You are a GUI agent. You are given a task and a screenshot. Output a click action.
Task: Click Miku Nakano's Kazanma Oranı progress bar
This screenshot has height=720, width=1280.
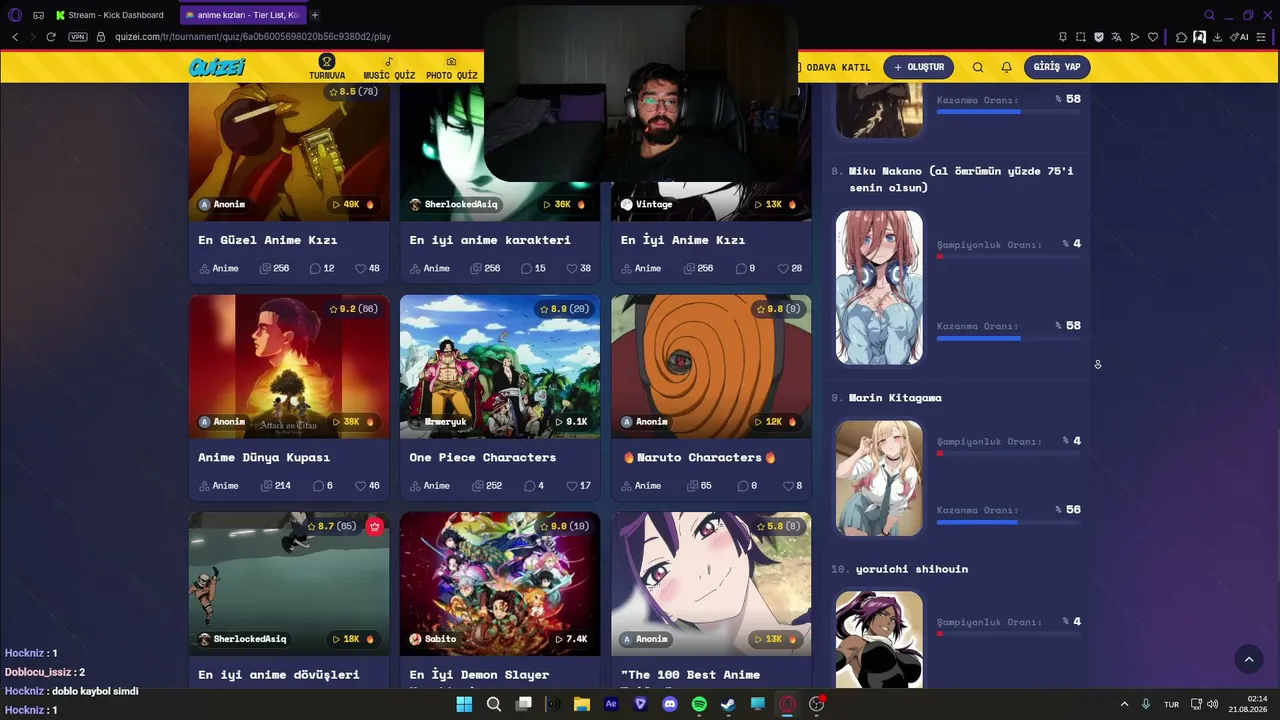point(1008,338)
